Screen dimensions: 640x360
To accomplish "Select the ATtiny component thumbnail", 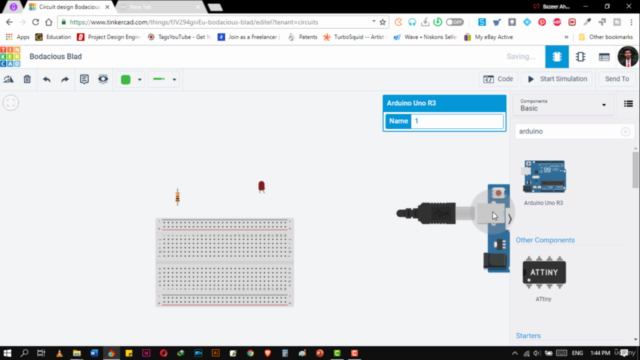I will [544, 273].
